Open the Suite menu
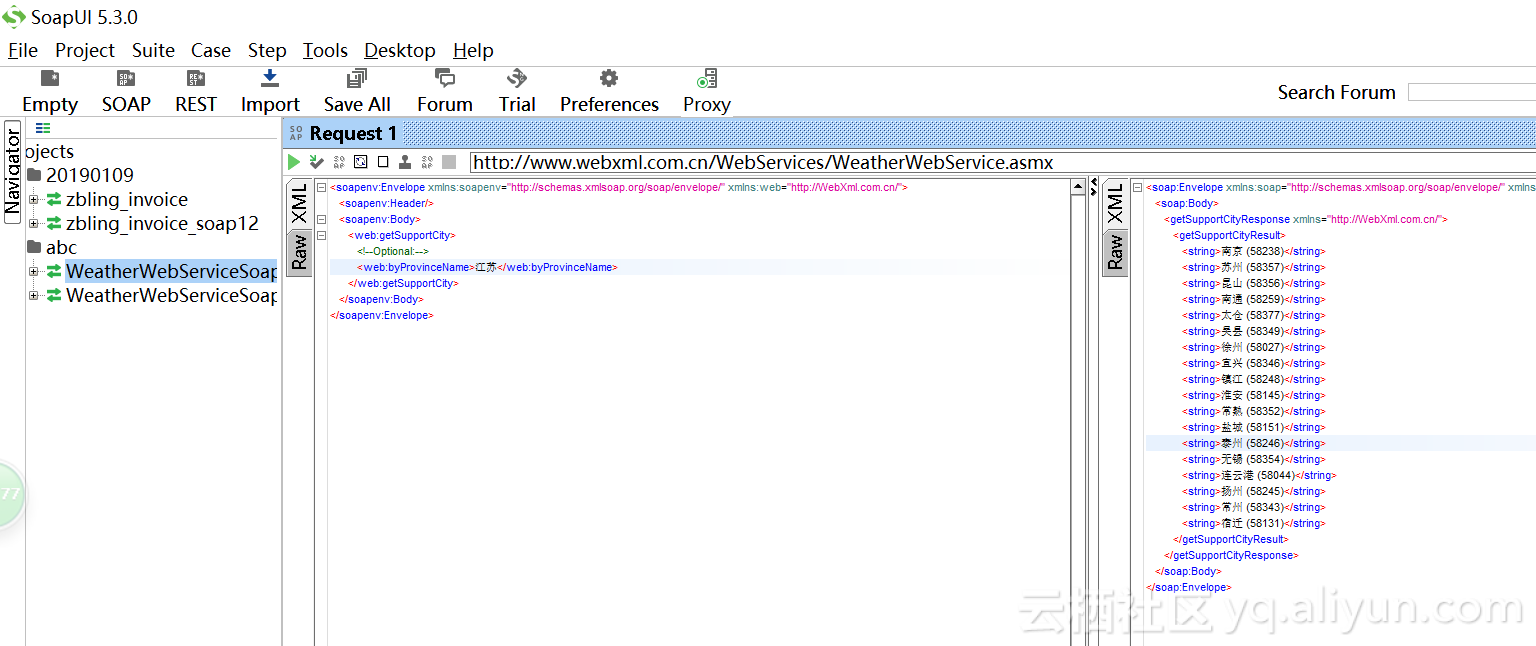1536x646 pixels. [153, 50]
